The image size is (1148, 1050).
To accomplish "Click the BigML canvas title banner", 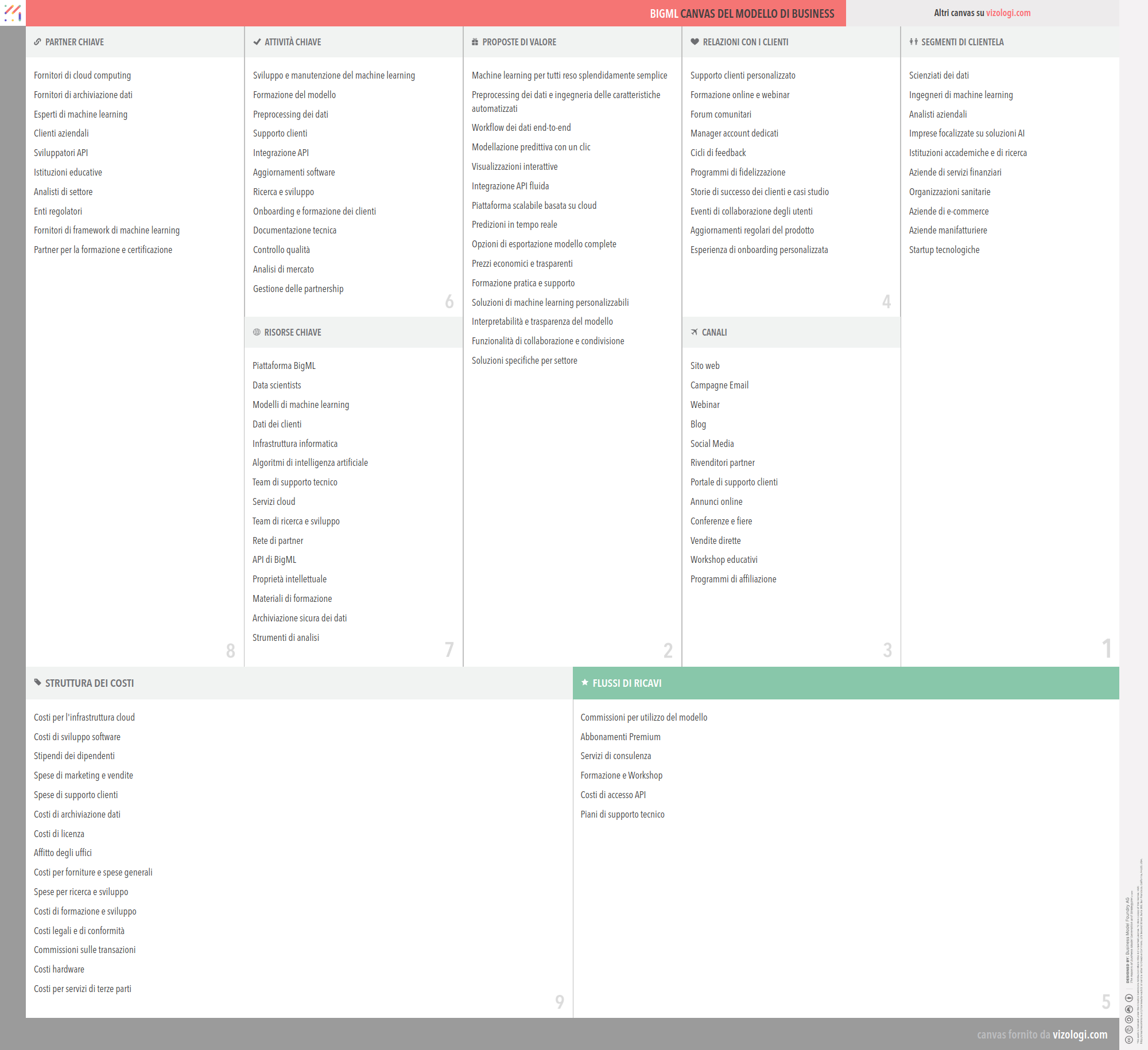I will 742,13.
